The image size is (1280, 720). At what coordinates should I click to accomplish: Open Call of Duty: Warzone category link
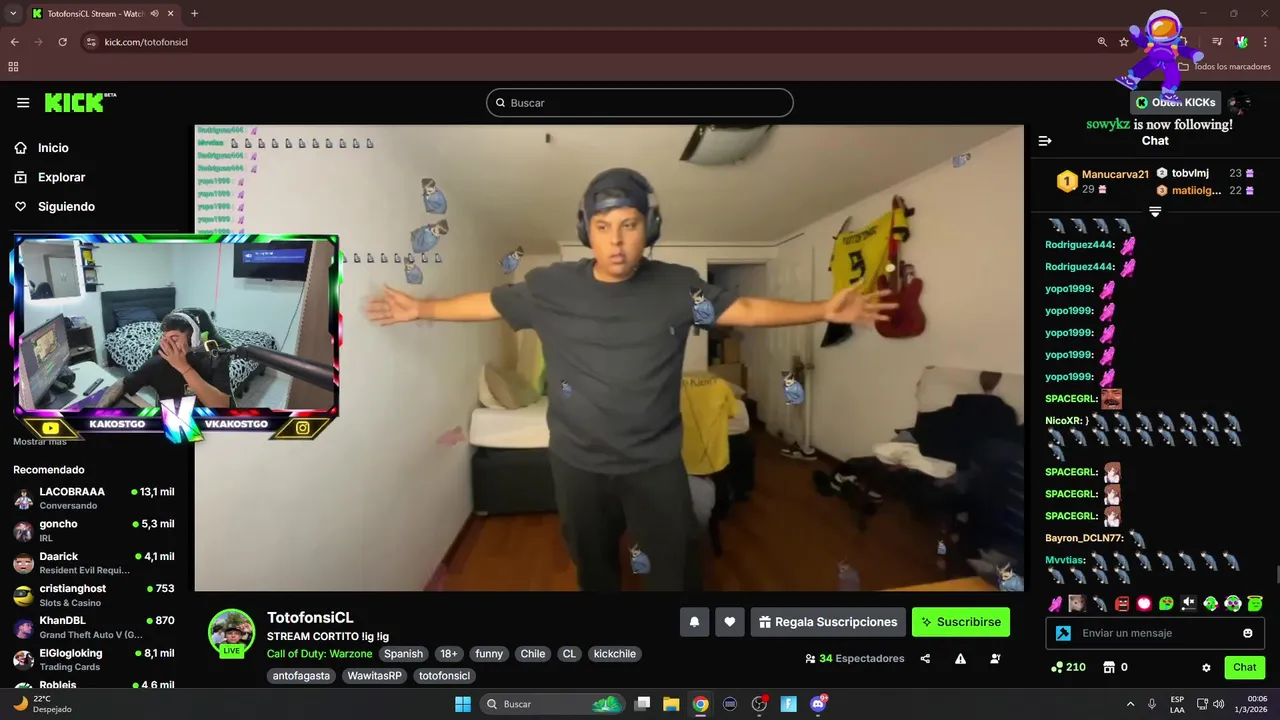tap(319, 654)
